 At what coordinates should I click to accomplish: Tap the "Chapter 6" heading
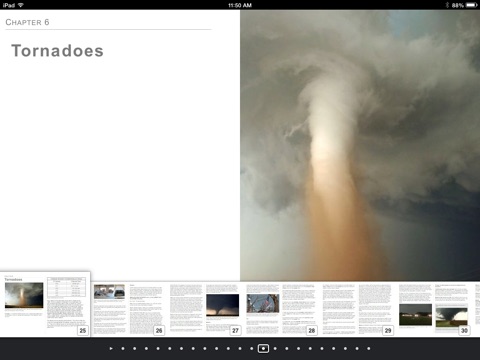pos(27,22)
